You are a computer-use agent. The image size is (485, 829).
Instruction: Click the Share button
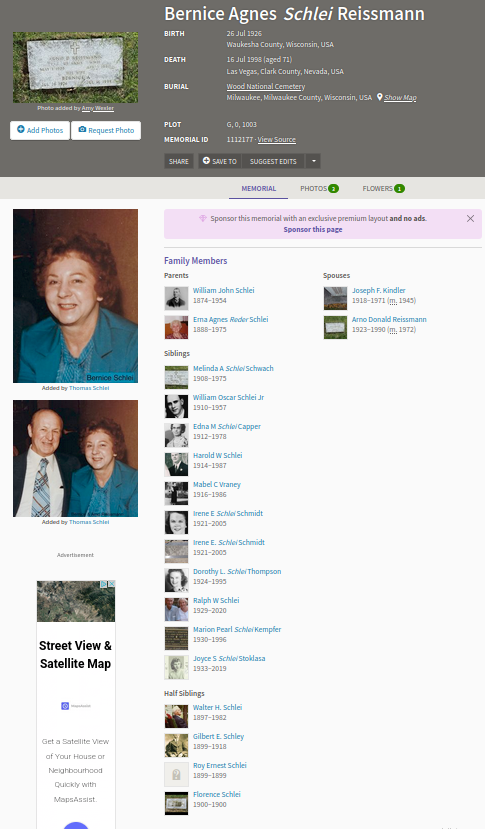(179, 161)
